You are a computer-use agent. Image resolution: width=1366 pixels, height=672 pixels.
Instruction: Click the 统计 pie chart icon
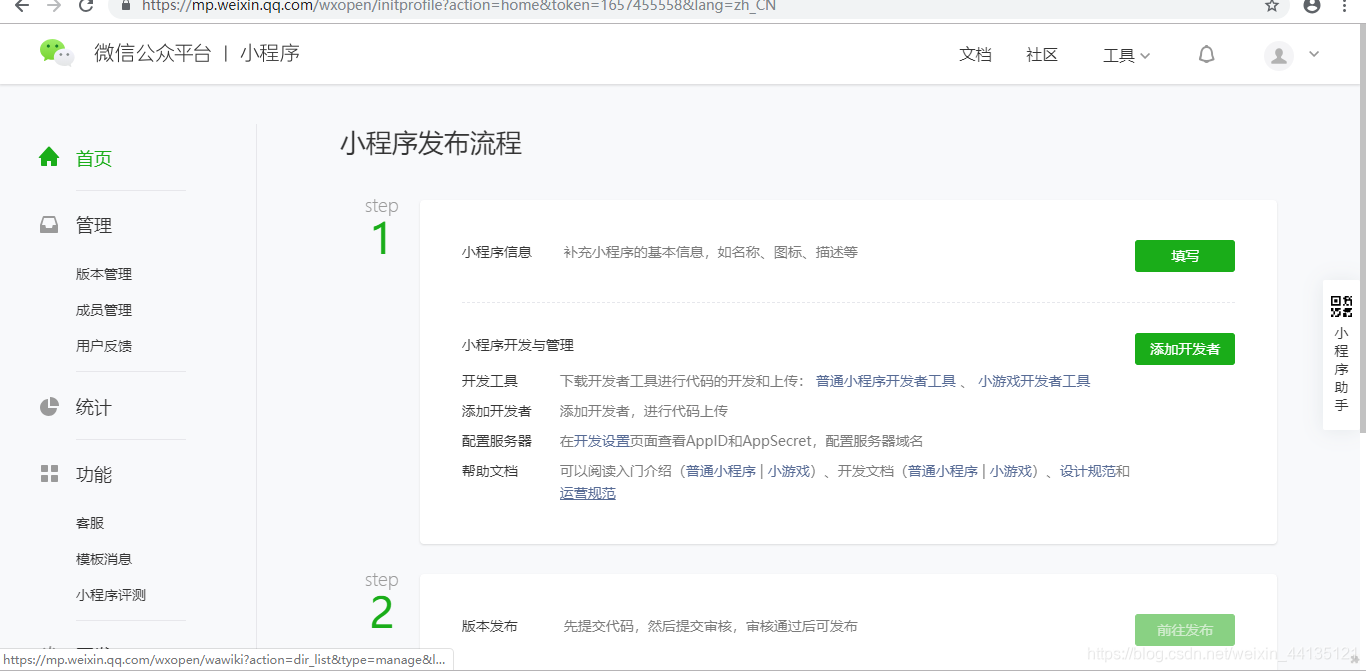(49, 407)
